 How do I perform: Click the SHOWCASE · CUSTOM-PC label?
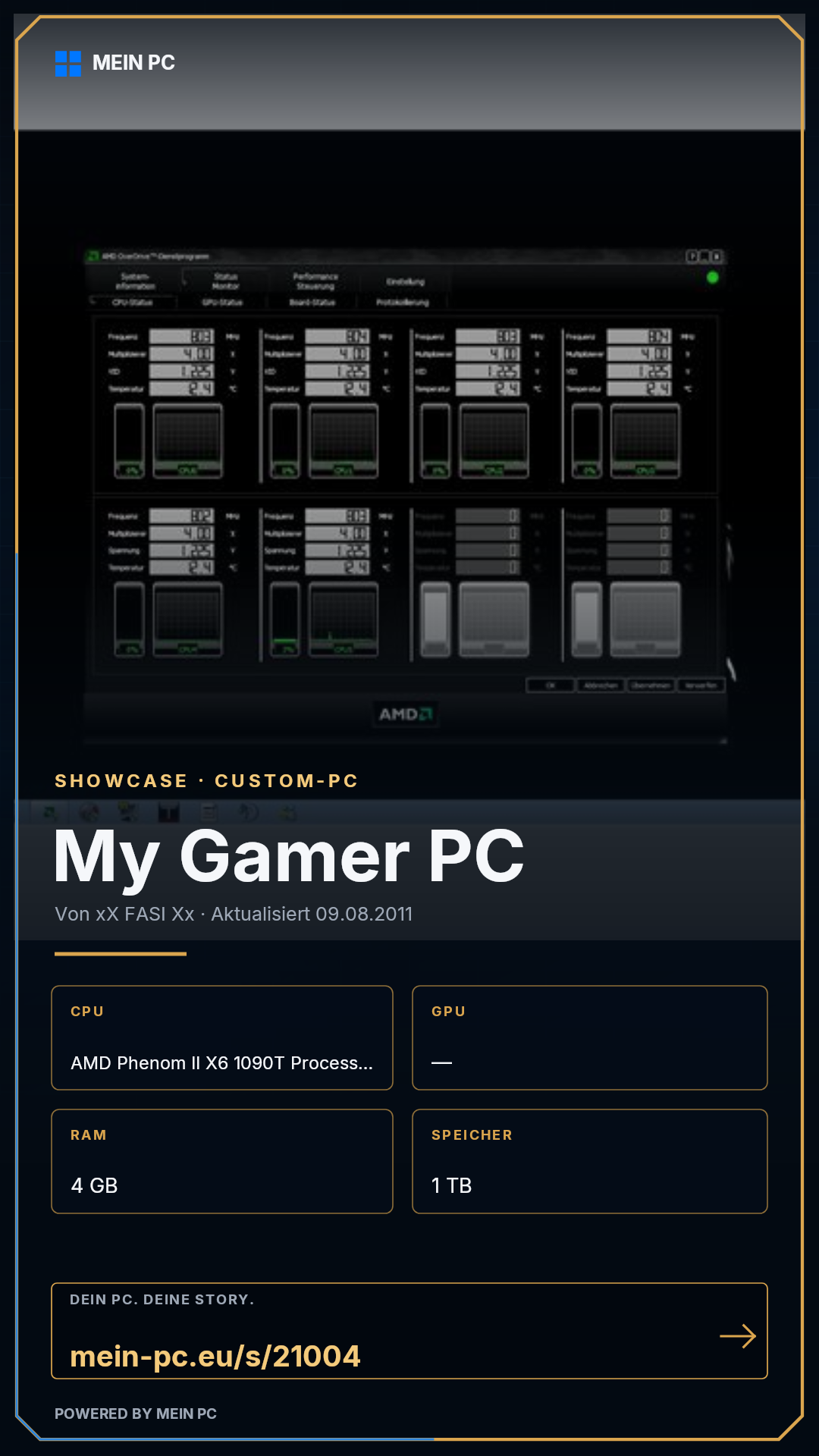click(206, 780)
